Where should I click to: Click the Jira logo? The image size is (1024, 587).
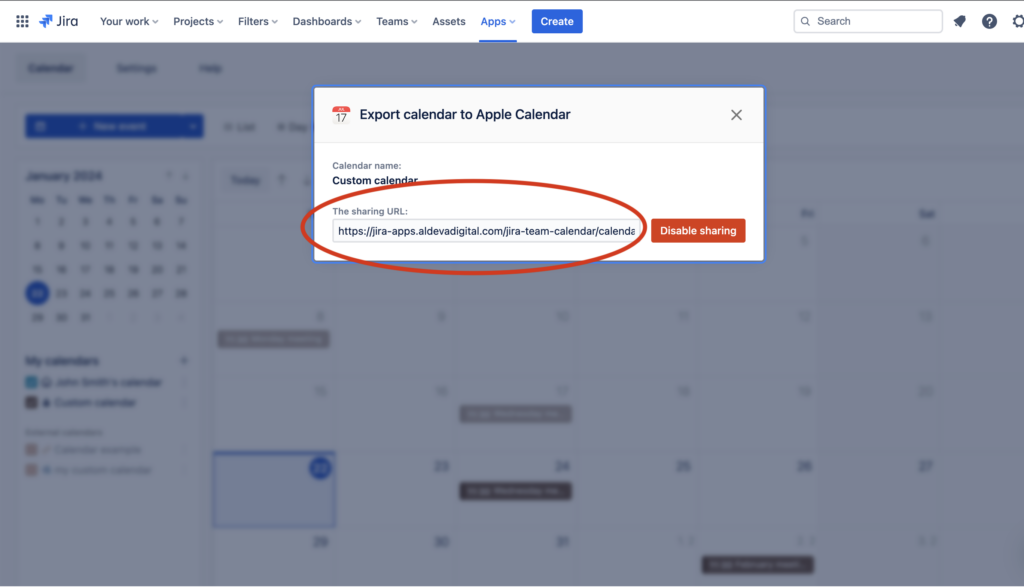[58, 21]
